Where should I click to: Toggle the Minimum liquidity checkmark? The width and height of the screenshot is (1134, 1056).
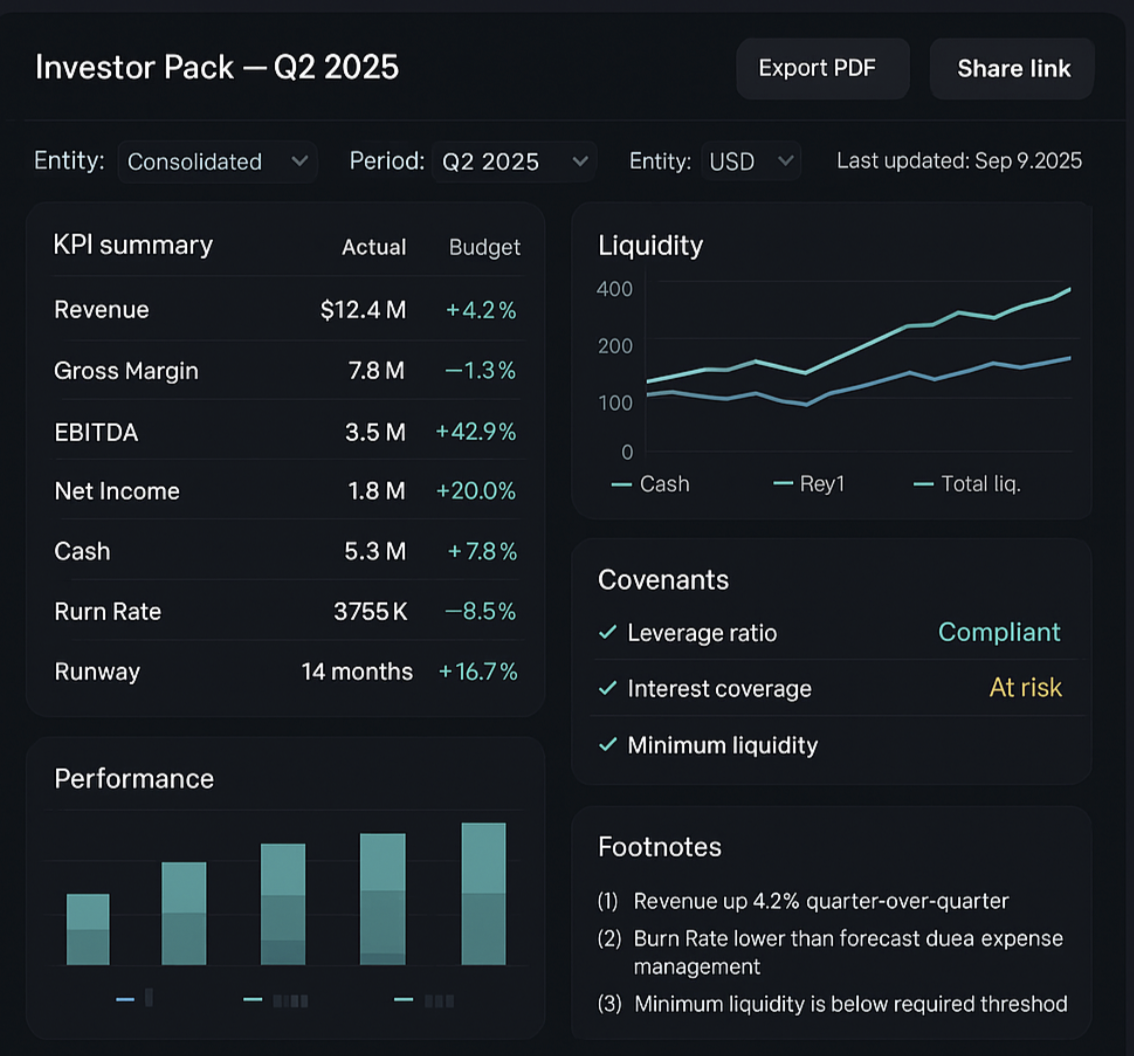click(607, 745)
